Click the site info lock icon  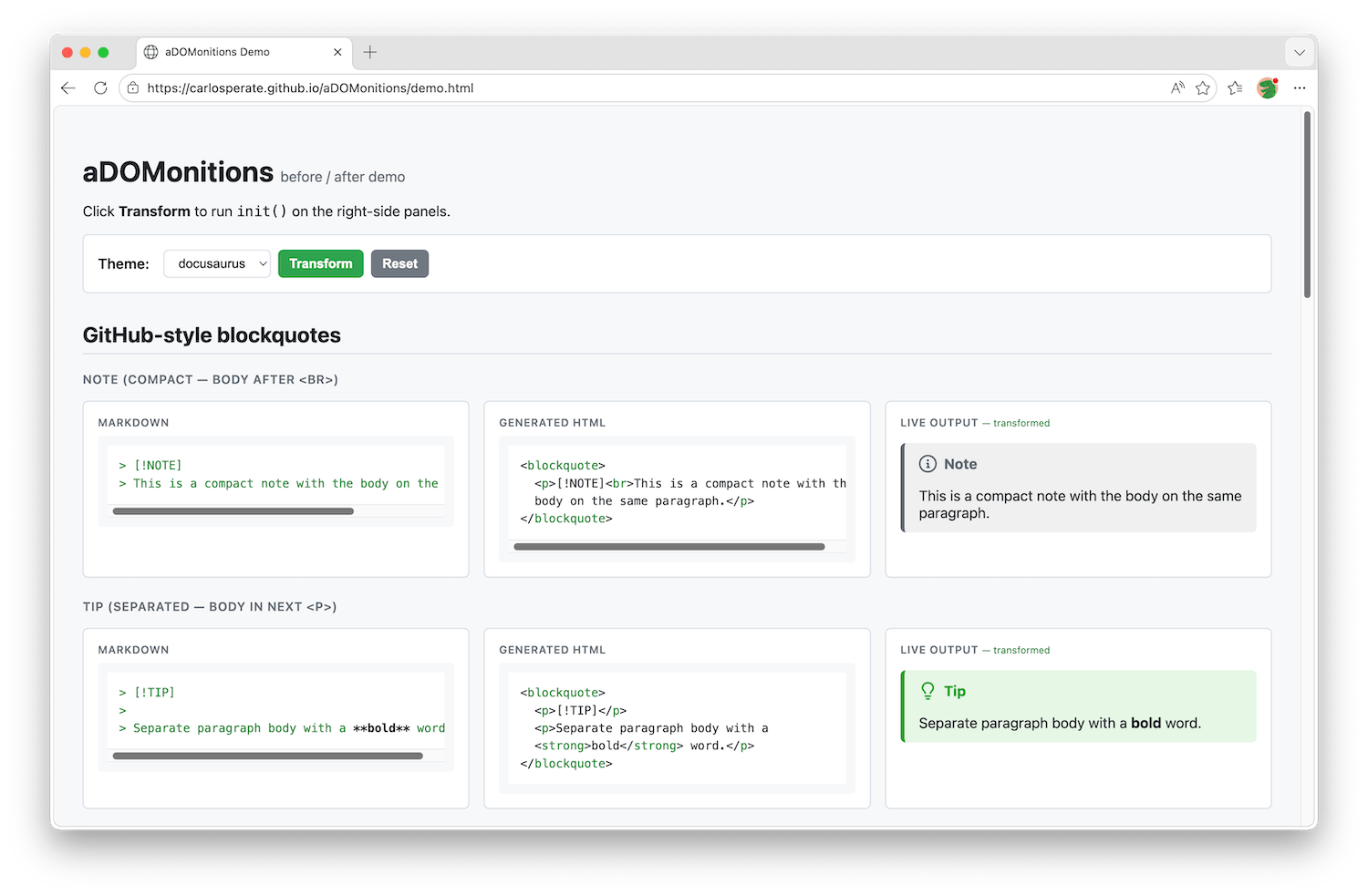[x=133, y=88]
